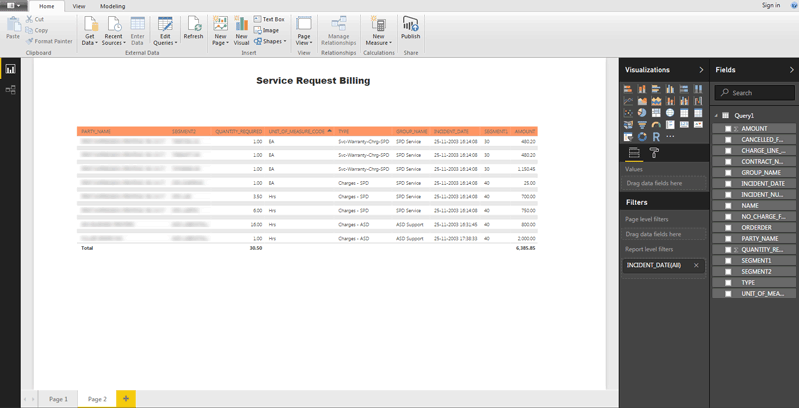Open the Format paint roller tab
Image resolution: width=799 pixels, height=408 pixels.
click(653, 152)
